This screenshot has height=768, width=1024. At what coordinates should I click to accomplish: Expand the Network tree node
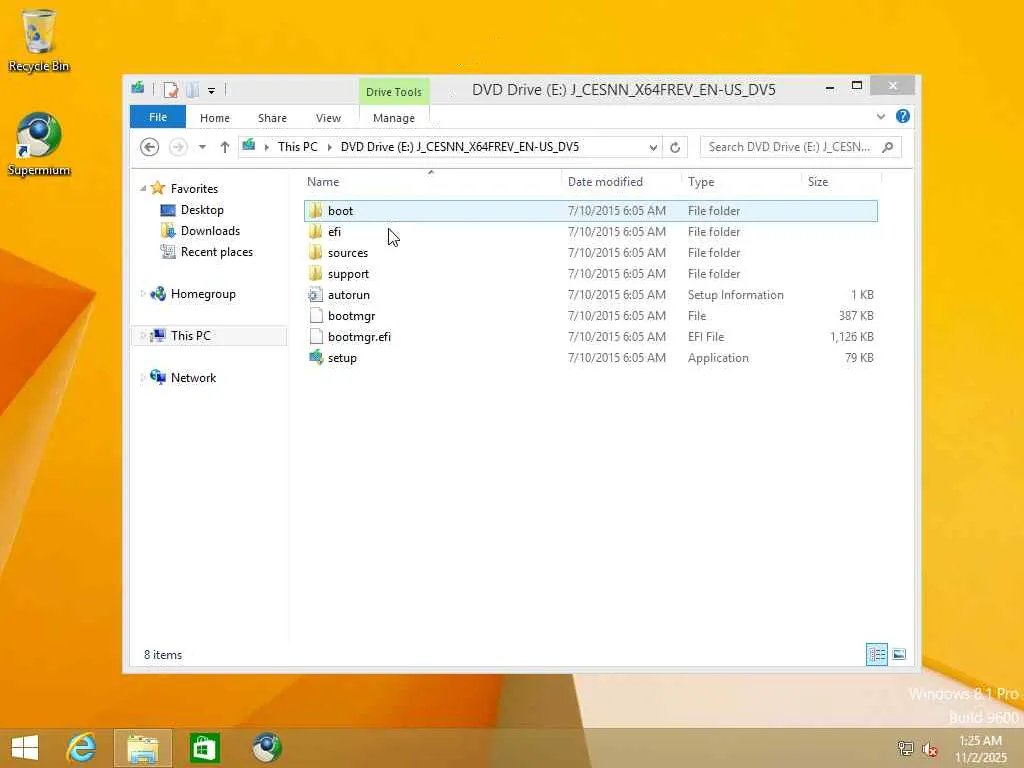pos(143,377)
